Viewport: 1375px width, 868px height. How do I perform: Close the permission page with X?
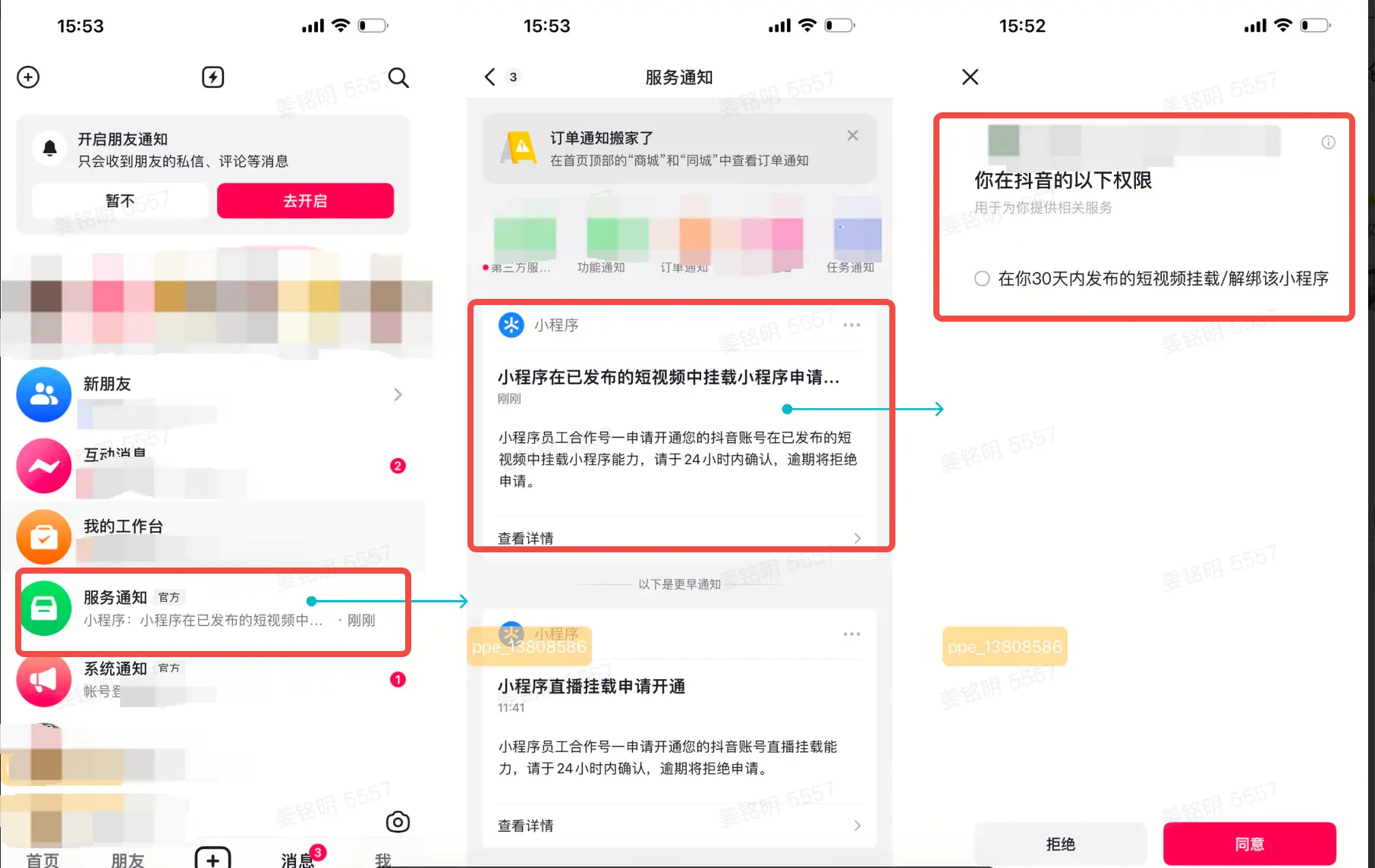(970, 77)
